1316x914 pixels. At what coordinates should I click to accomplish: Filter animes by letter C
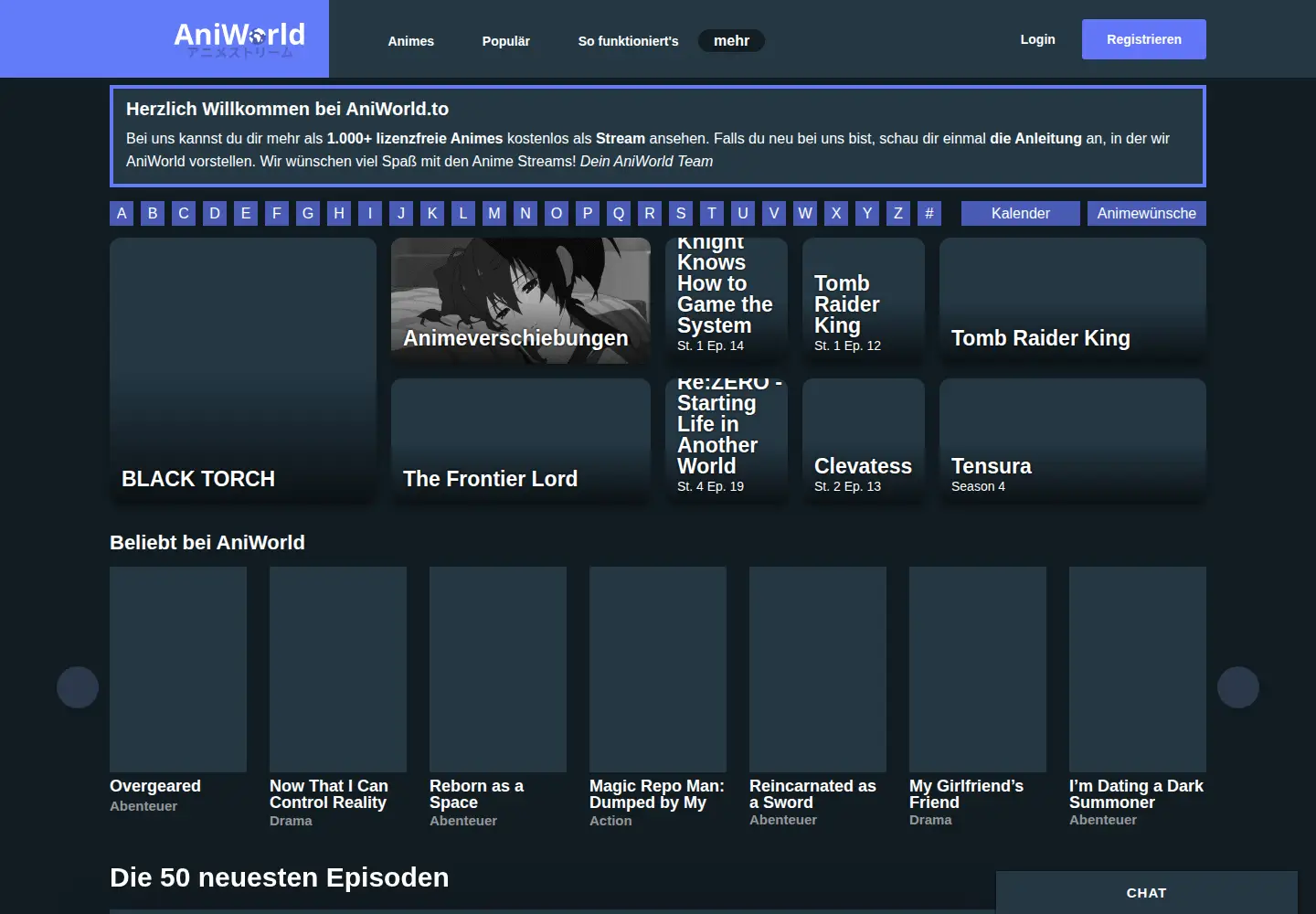click(x=184, y=213)
